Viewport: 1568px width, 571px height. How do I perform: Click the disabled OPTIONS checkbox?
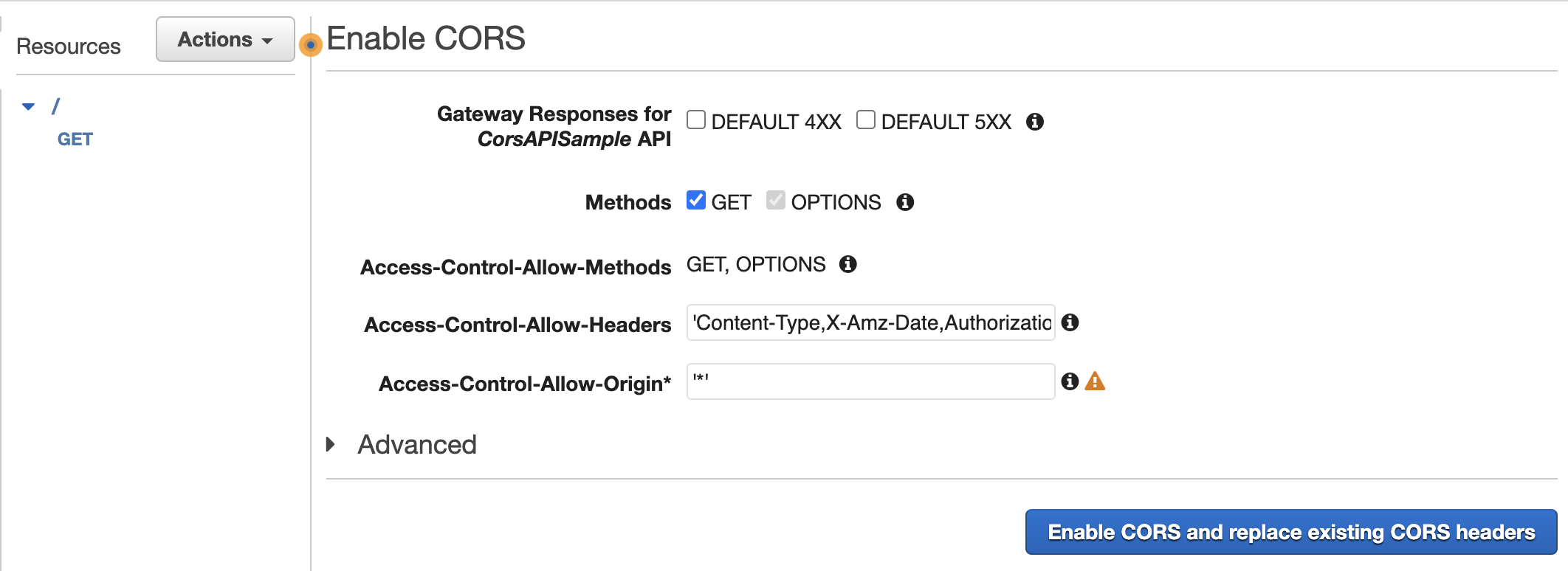[x=775, y=200]
